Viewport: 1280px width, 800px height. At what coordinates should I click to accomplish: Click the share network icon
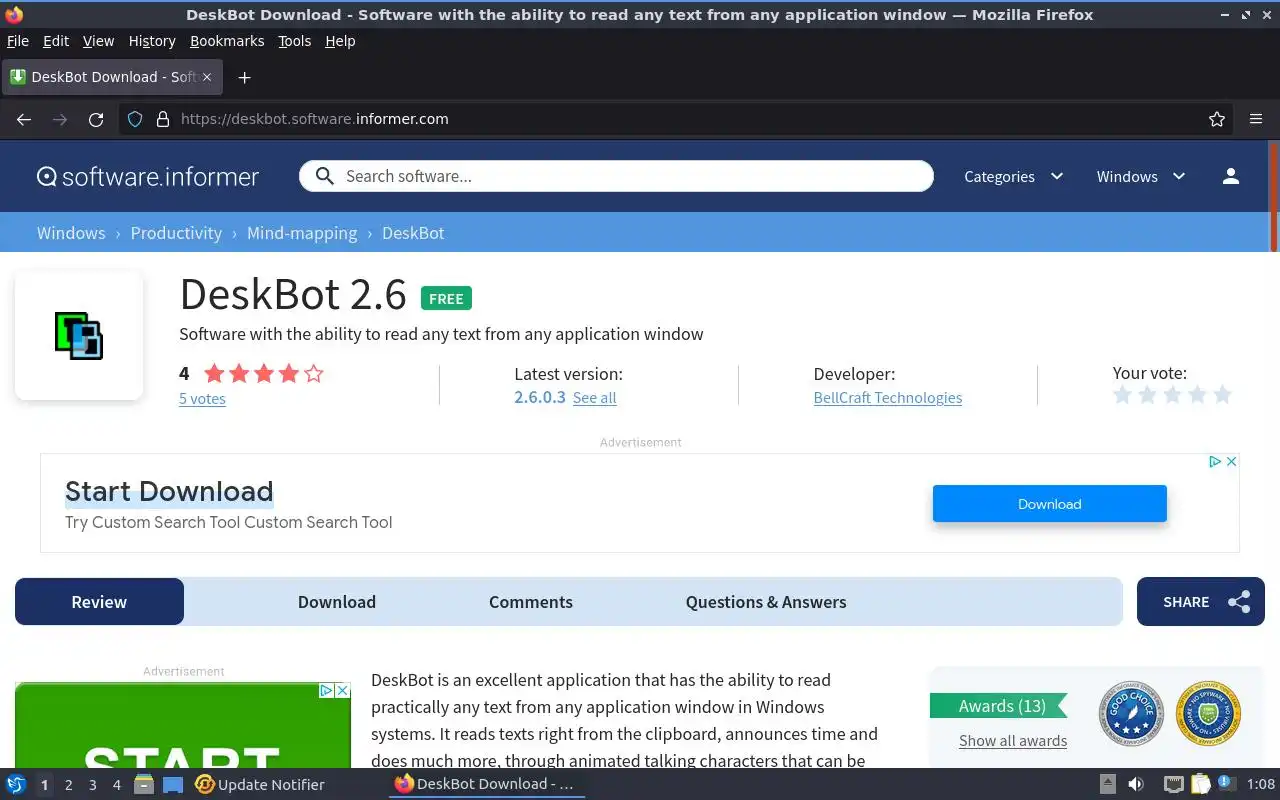(1239, 602)
